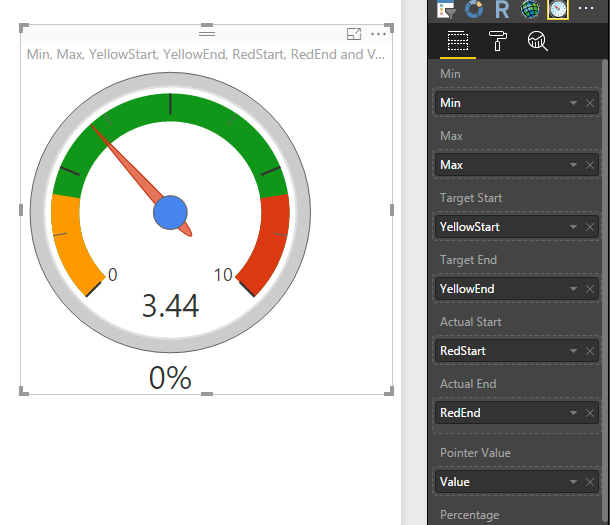Remove the Min field
The width and height of the screenshot is (610, 525).
pyautogui.click(x=590, y=103)
